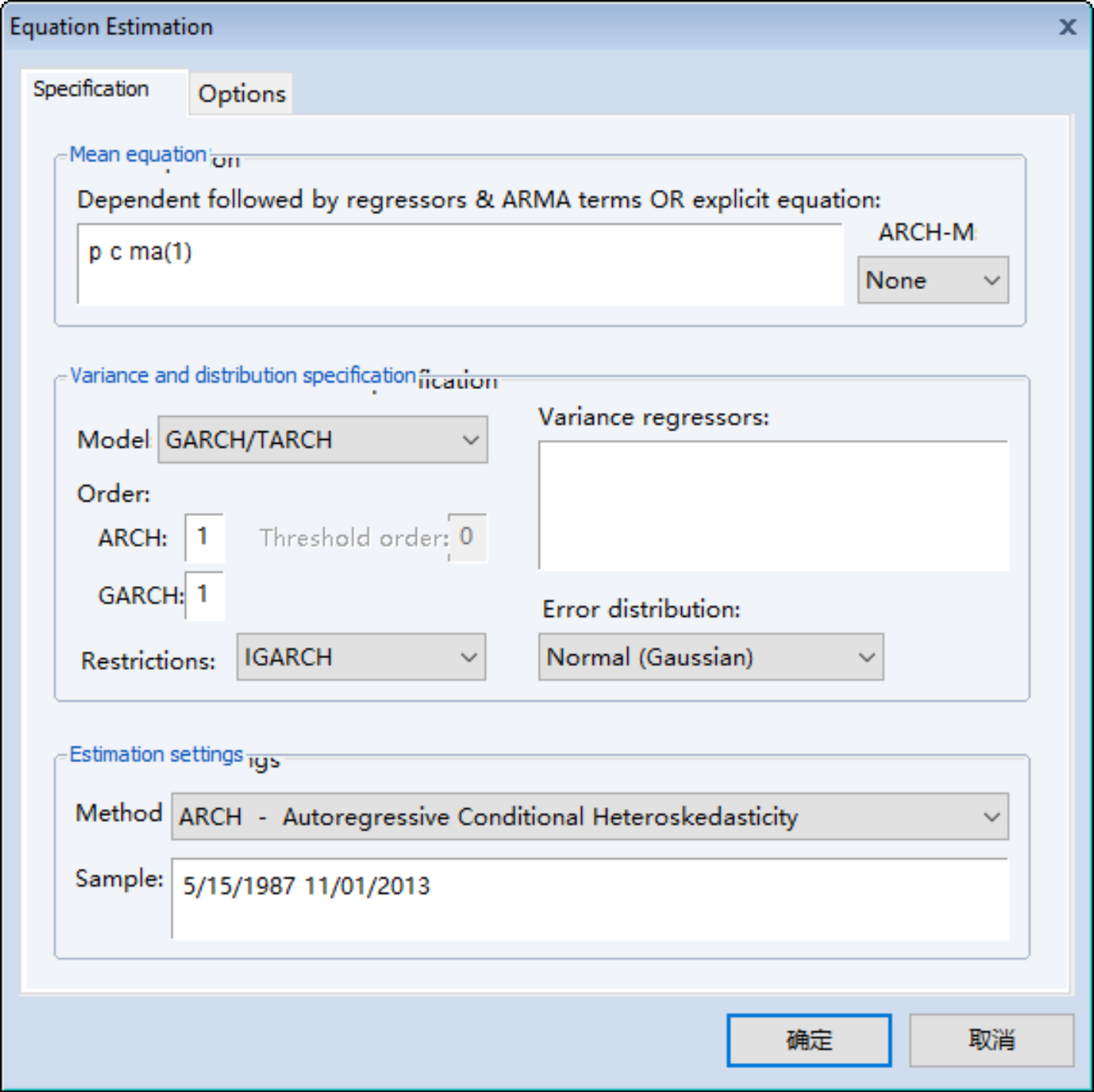Click the mean equation text field
1094x1092 pixels.
tap(460, 264)
